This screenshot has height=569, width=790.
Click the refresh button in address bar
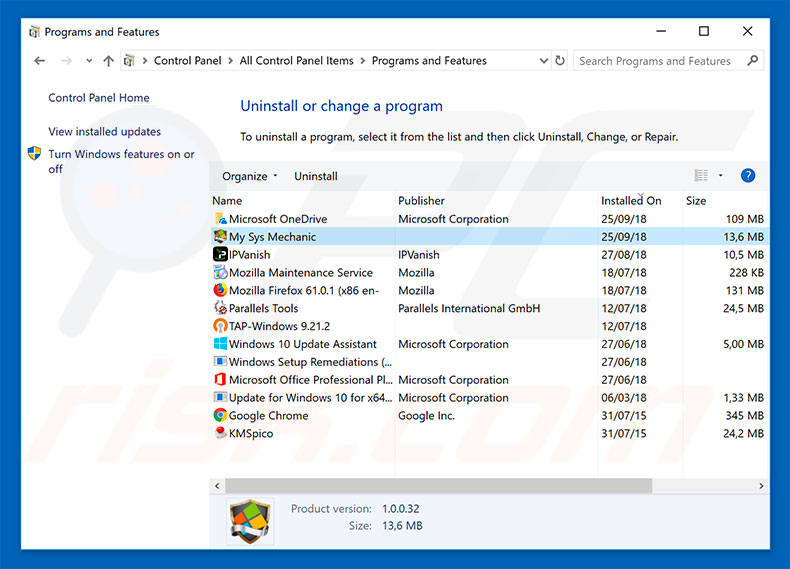coord(560,60)
